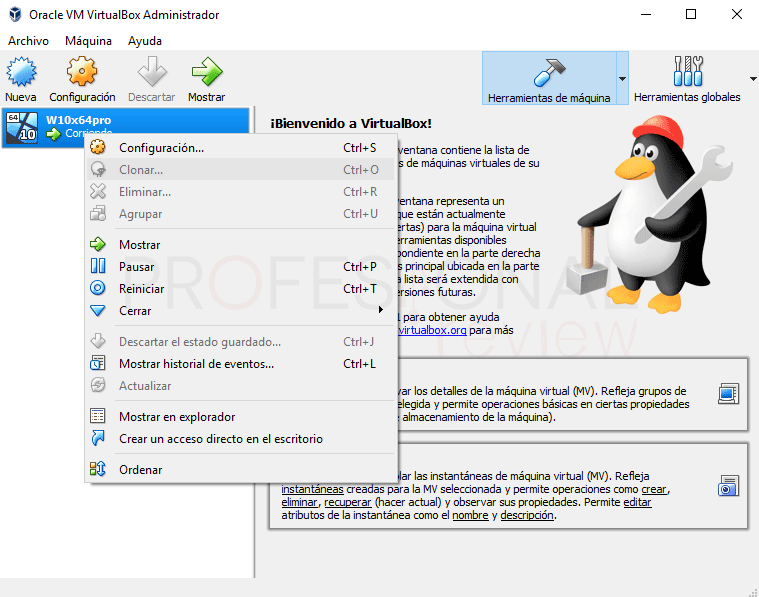Click the sort icon beside Ordenar
This screenshot has width=759, height=597.
click(x=98, y=469)
